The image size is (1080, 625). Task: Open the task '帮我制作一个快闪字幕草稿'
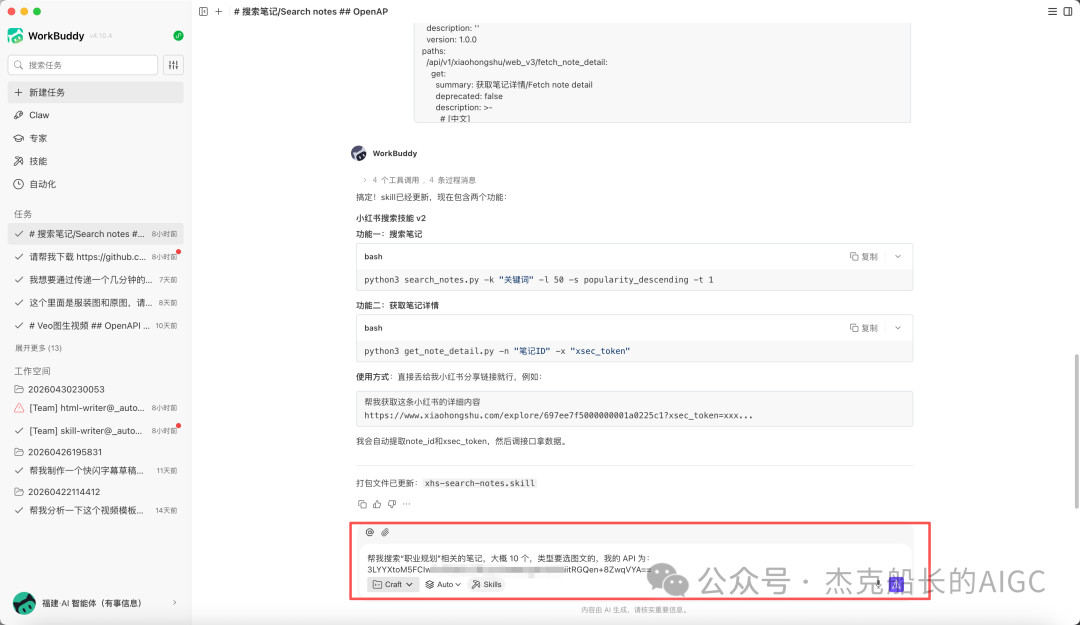pyautogui.click(x=96, y=471)
